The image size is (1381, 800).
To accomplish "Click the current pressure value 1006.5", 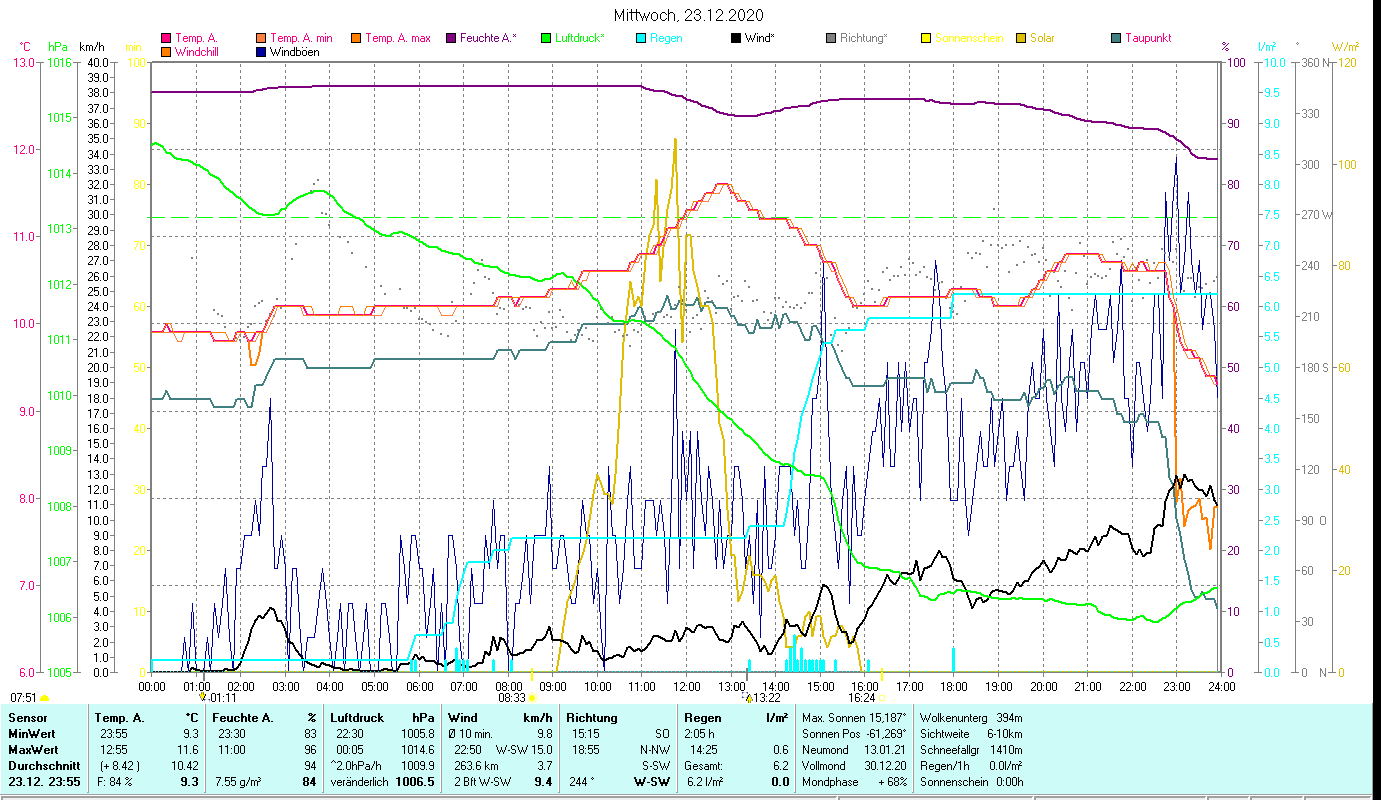I will (415, 782).
